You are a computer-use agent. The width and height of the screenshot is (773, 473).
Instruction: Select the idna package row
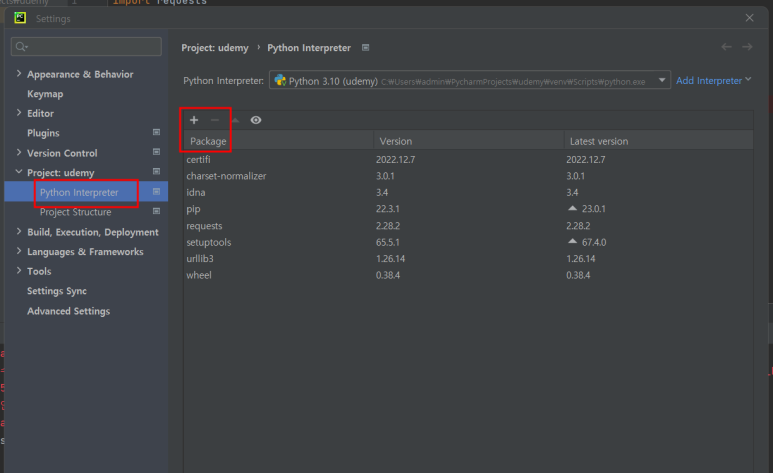468,192
